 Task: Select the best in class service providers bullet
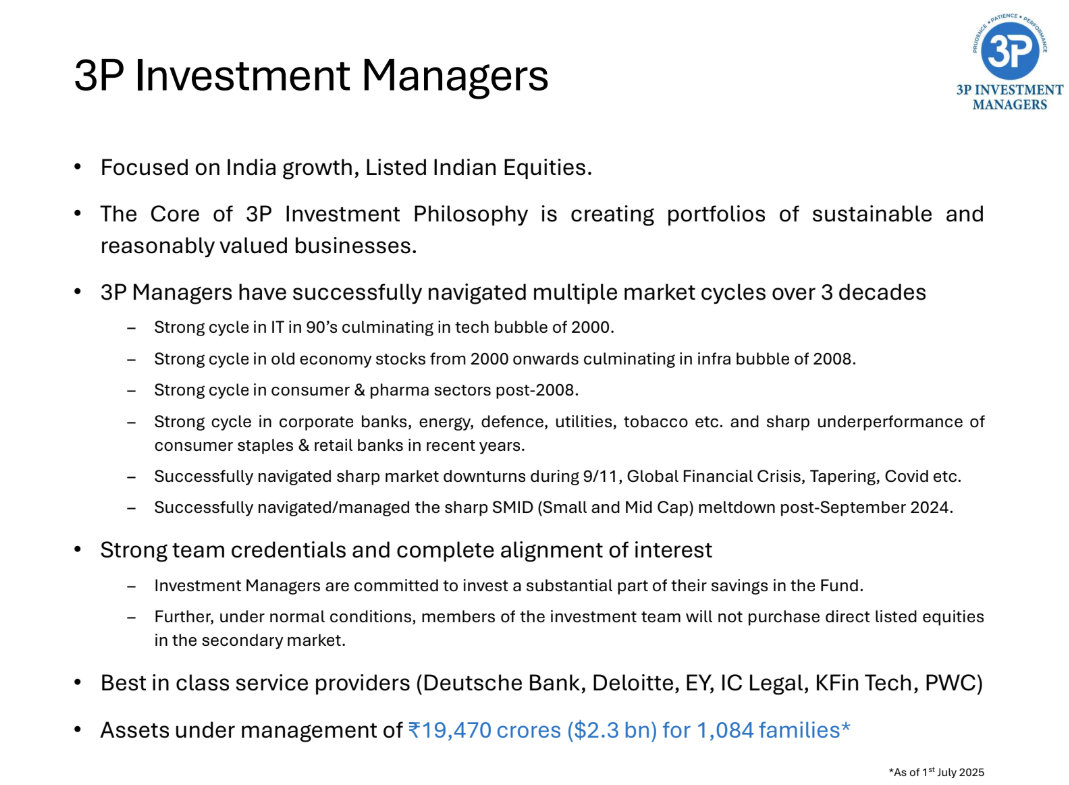click(541, 684)
